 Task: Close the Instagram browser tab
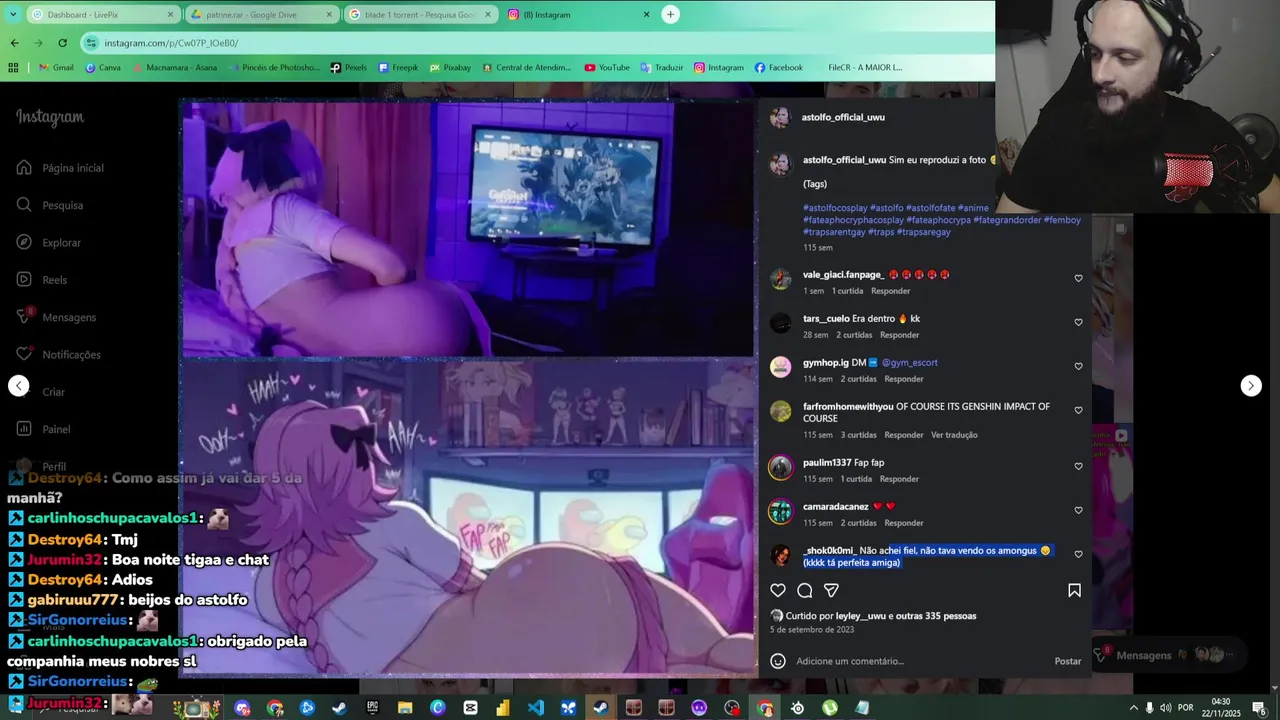(x=646, y=15)
